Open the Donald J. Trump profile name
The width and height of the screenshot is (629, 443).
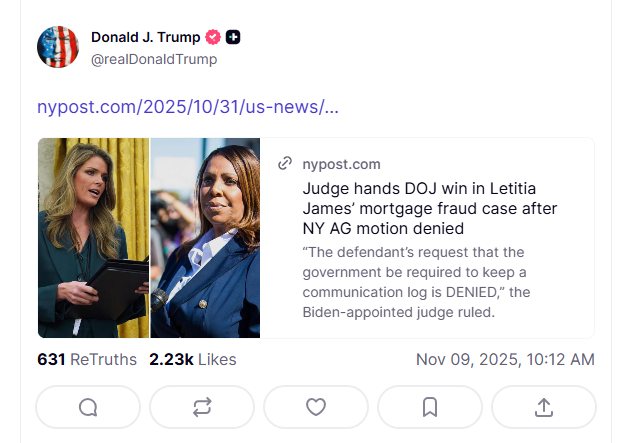tap(146, 38)
